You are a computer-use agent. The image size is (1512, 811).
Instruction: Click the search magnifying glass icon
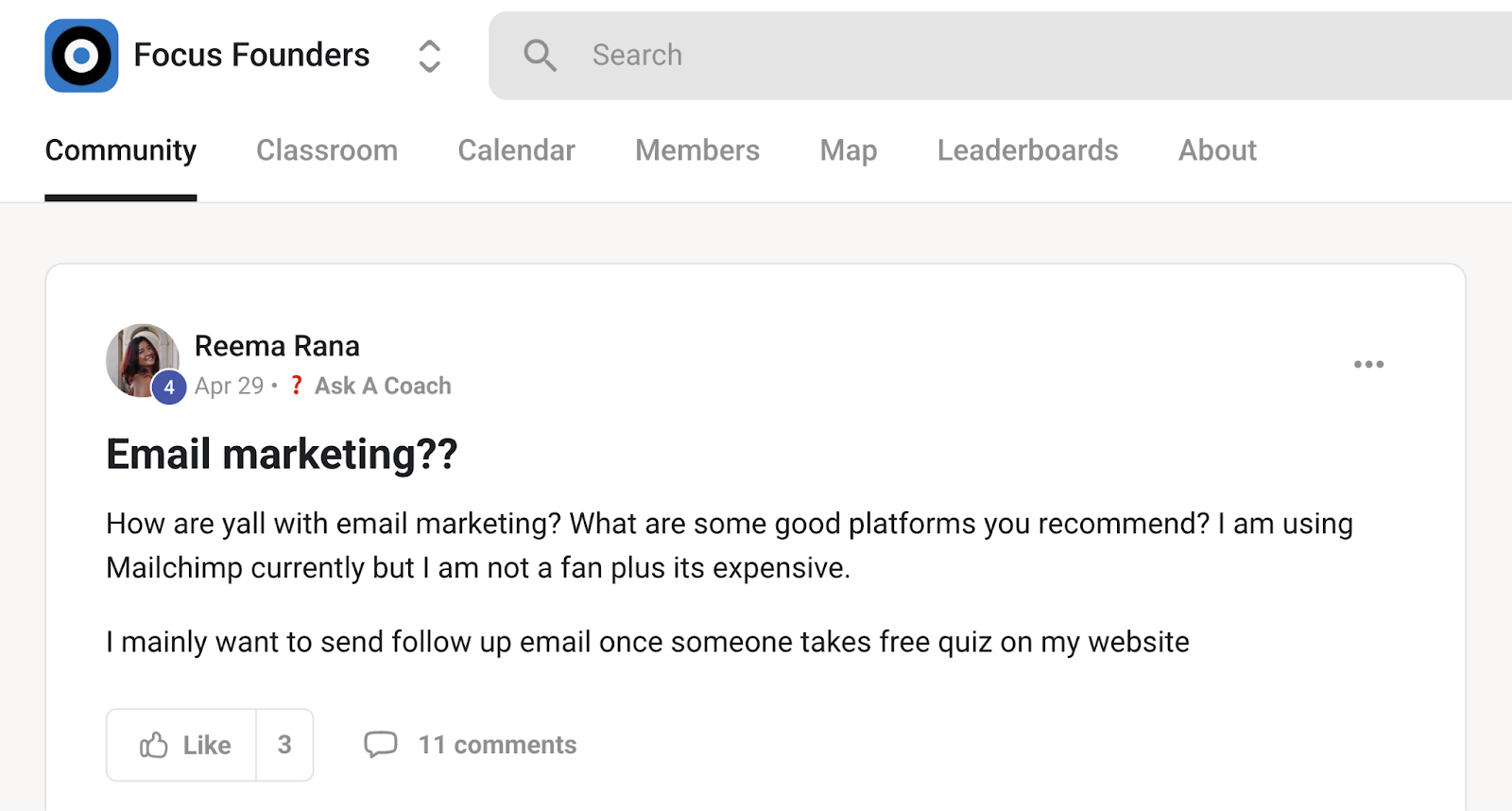coord(540,55)
